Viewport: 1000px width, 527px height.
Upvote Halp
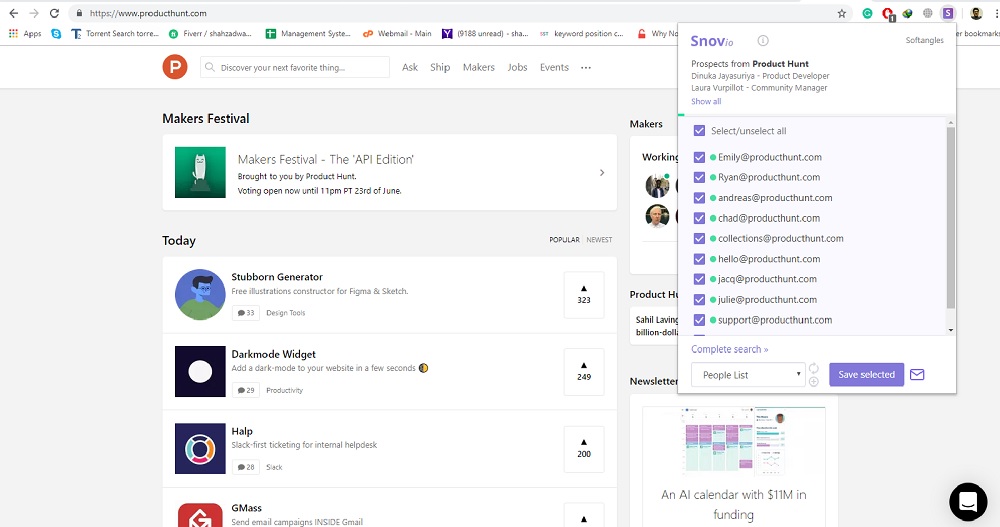(584, 448)
